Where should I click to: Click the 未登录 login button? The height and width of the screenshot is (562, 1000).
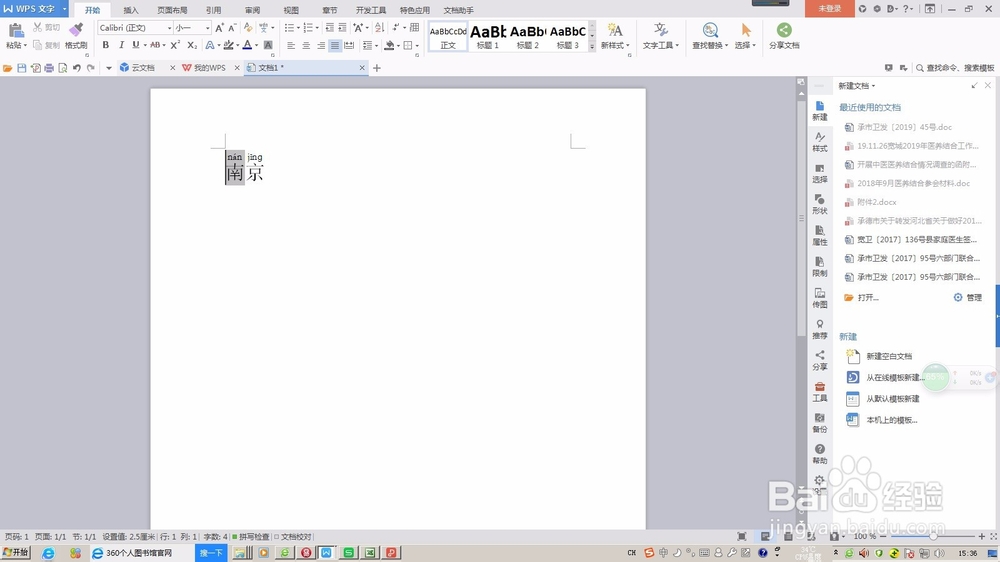[830, 8]
